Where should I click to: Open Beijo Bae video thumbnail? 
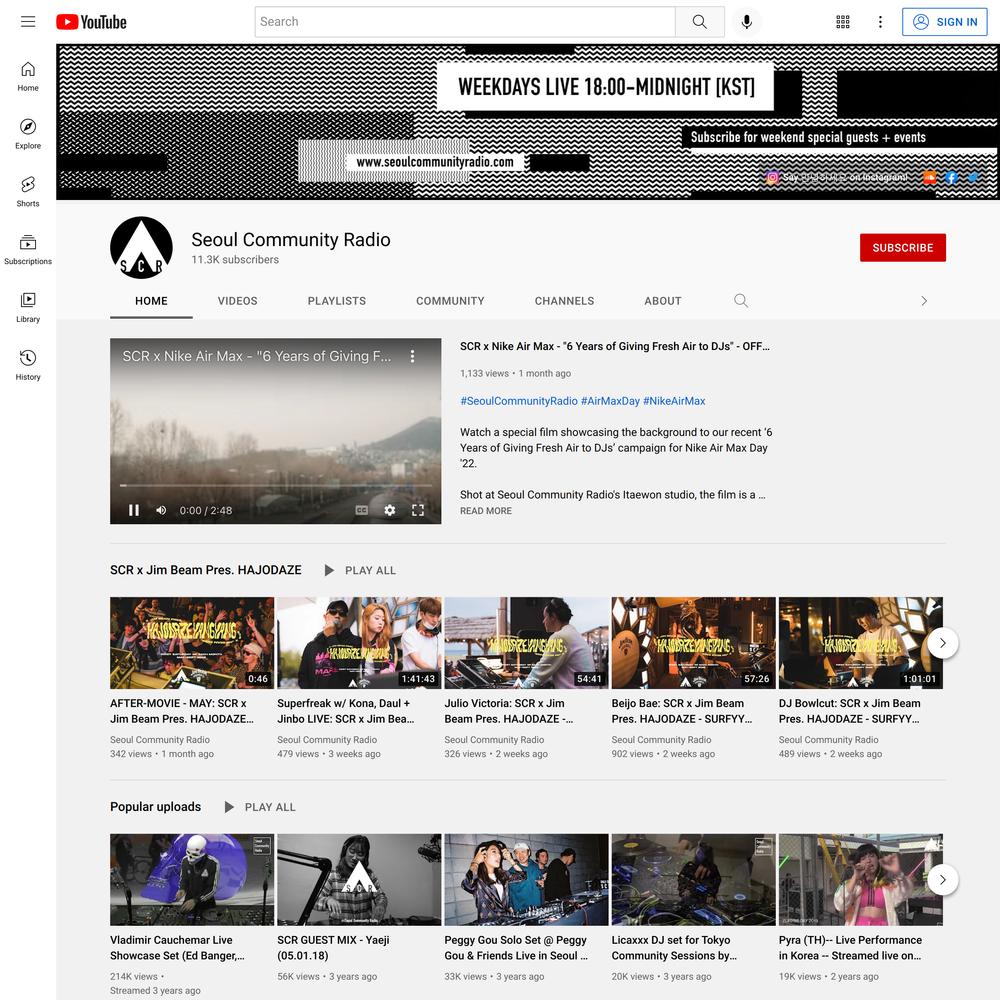tap(693, 643)
